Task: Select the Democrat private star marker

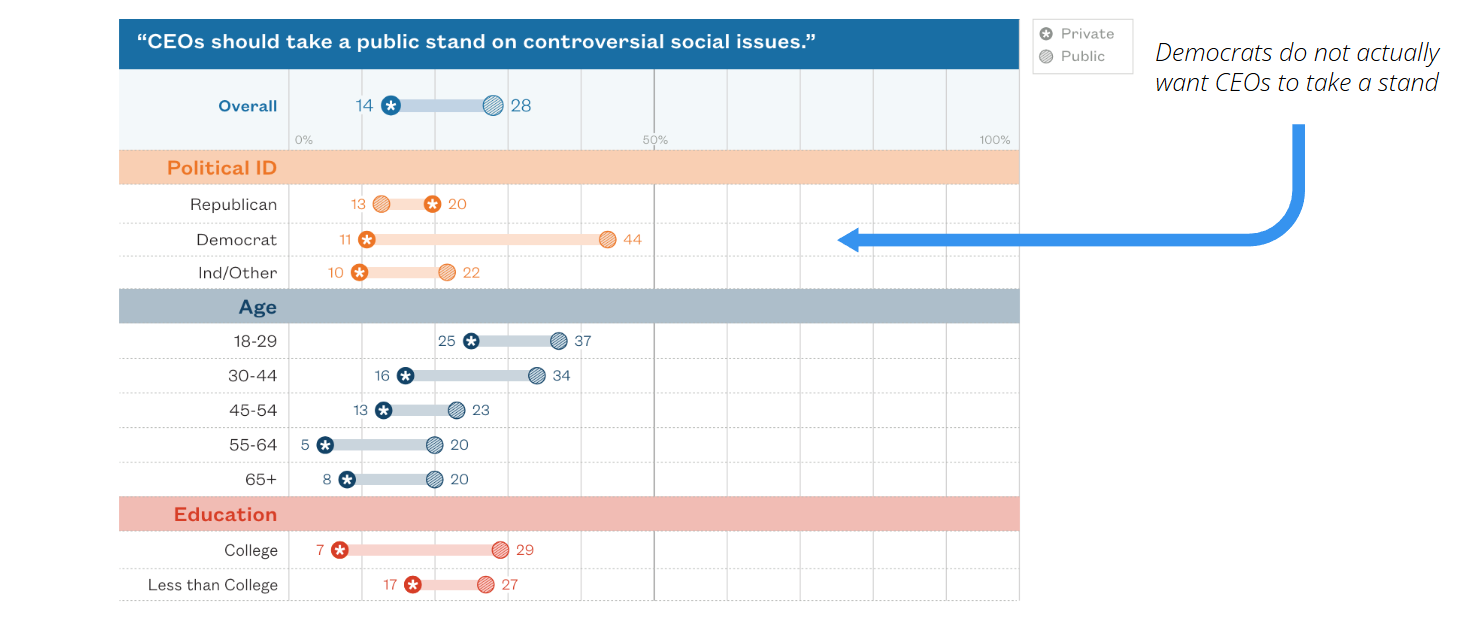Action: pos(367,240)
